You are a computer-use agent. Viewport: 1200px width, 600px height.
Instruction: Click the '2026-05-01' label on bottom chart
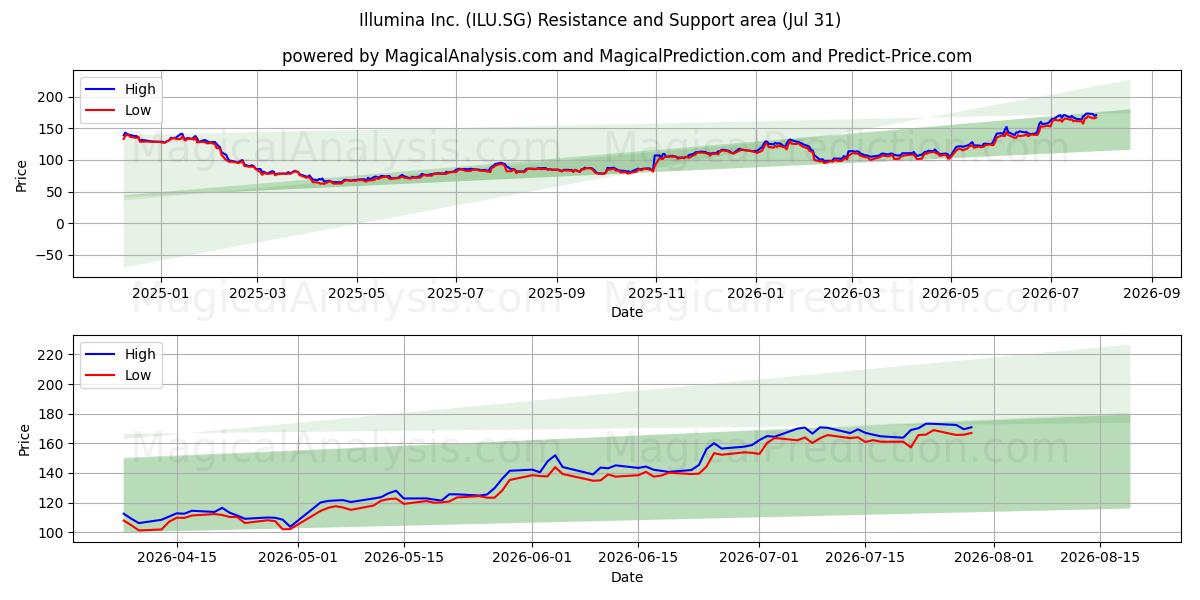[298, 559]
